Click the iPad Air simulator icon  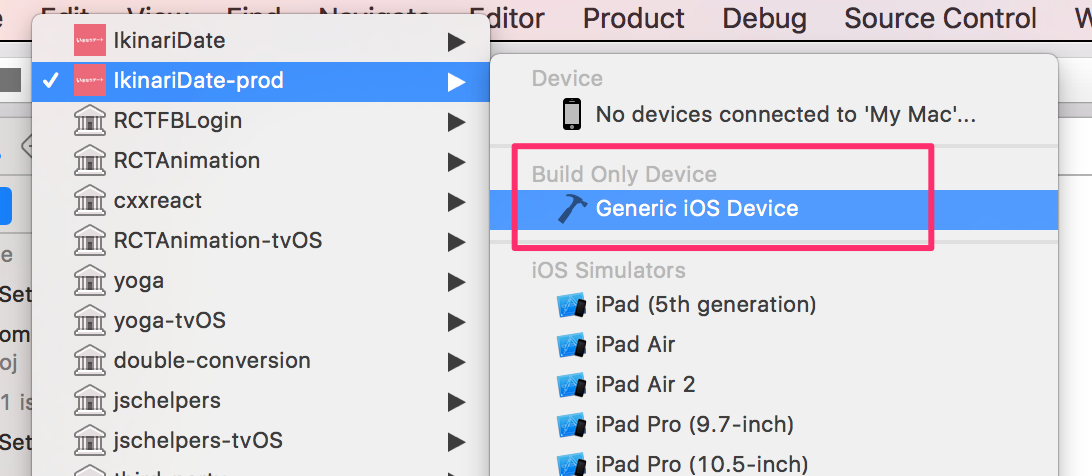[571, 345]
